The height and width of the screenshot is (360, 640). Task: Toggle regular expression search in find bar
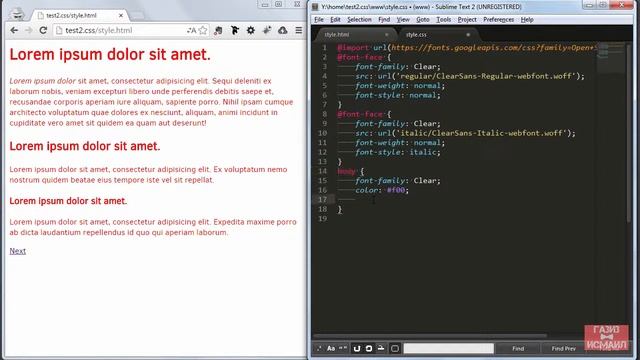319,349
